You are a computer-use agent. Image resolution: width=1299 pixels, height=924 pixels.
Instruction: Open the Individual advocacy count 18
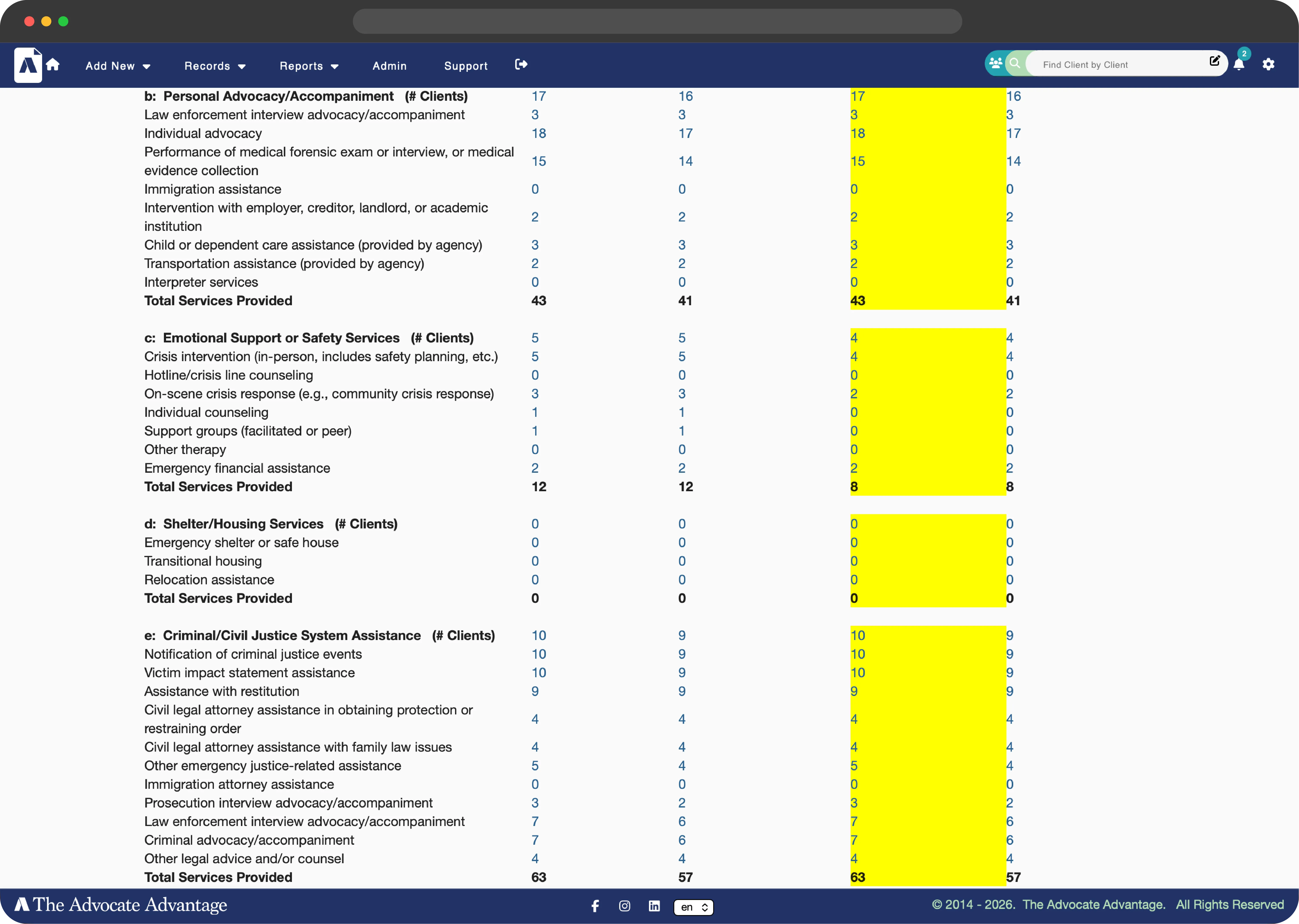[x=538, y=133]
